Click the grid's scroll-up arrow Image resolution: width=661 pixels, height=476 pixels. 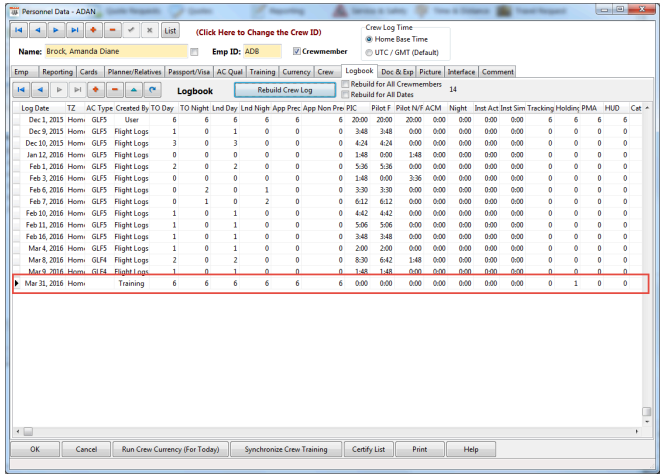pyautogui.click(x=647, y=108)
